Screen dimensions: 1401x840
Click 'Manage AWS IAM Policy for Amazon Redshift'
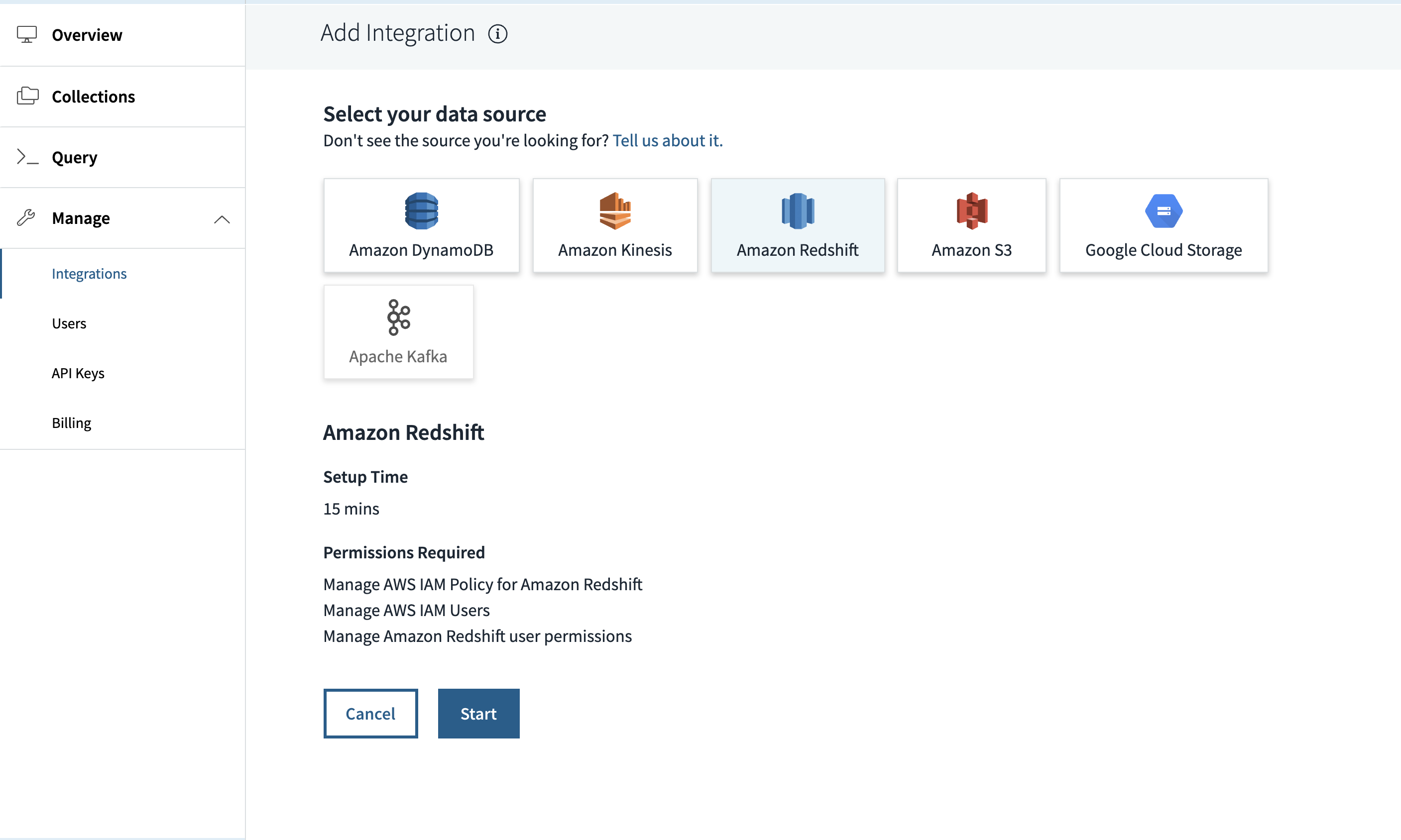(x=482, y=584)
